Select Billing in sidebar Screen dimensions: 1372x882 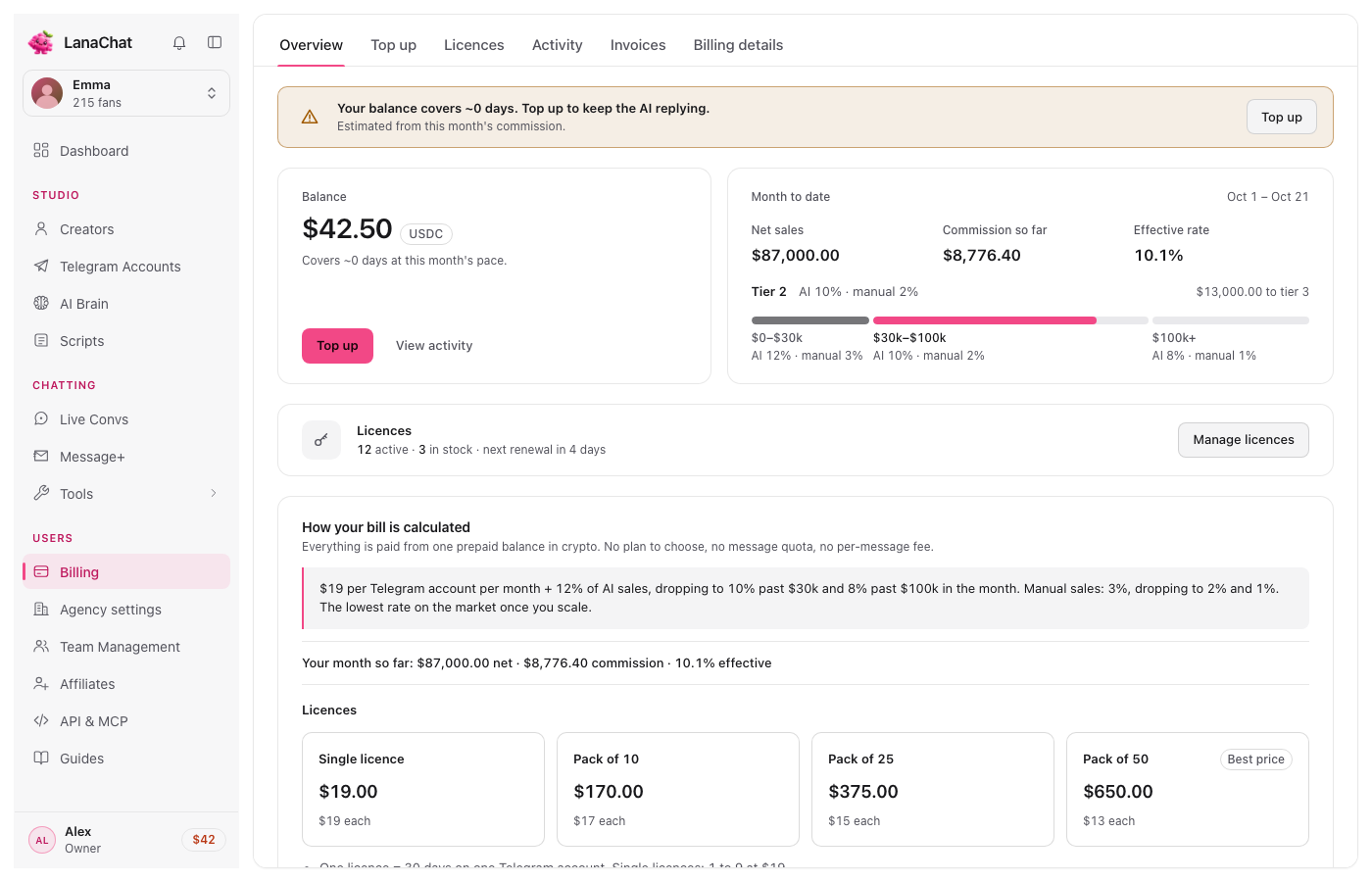(x=126, y=572)
